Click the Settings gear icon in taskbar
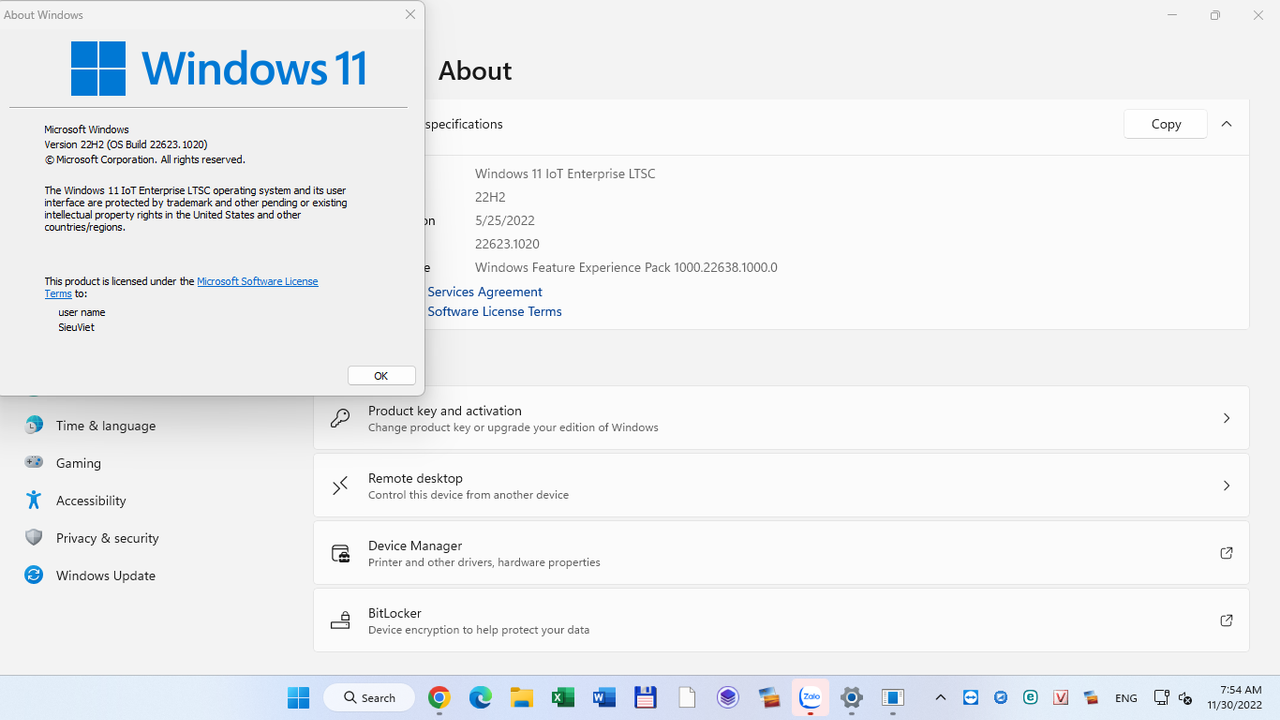This screenshot has height=720, width=1280. point(852,697)
